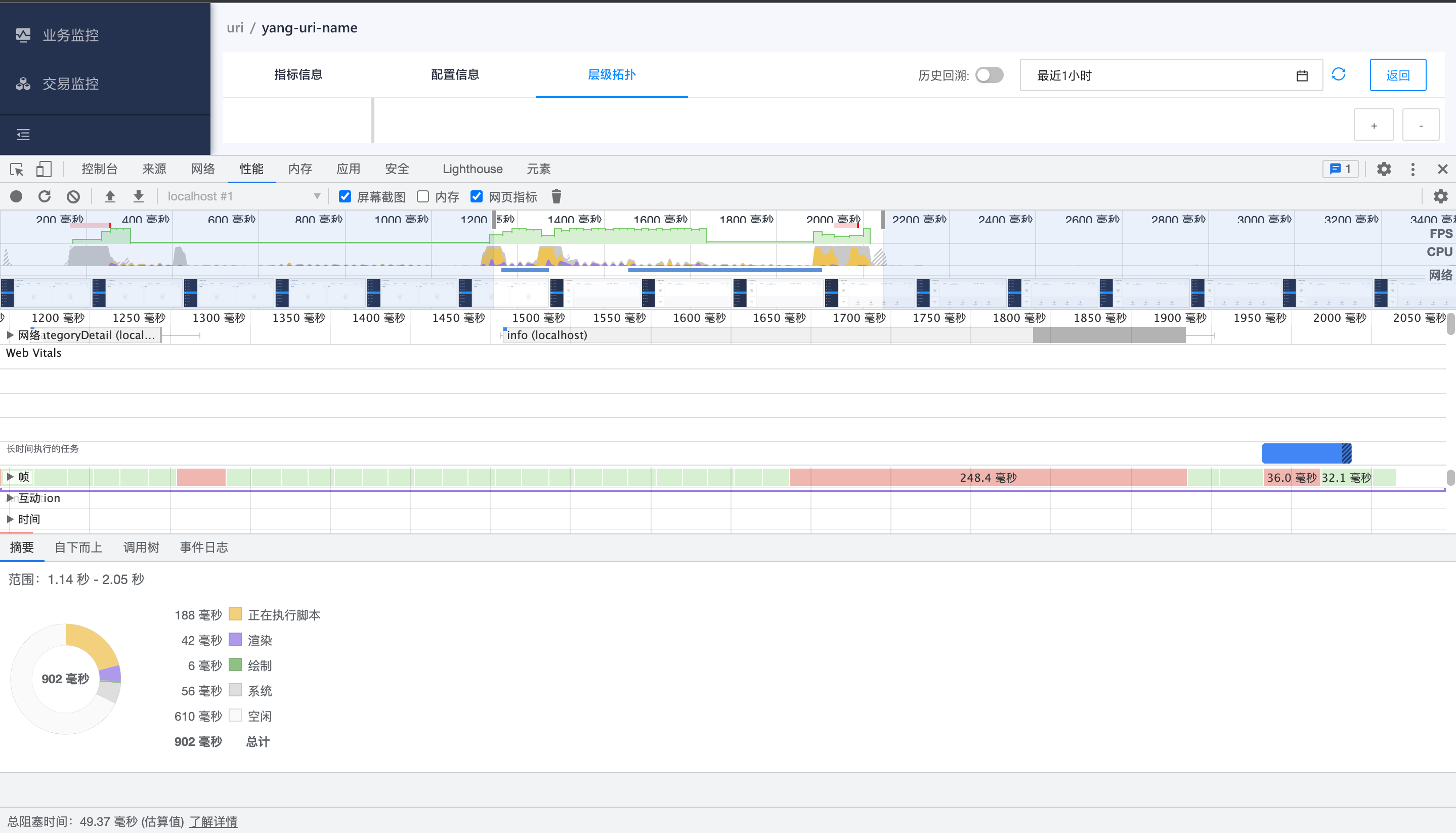Expand the 时间 track

(x=10, y=519)
